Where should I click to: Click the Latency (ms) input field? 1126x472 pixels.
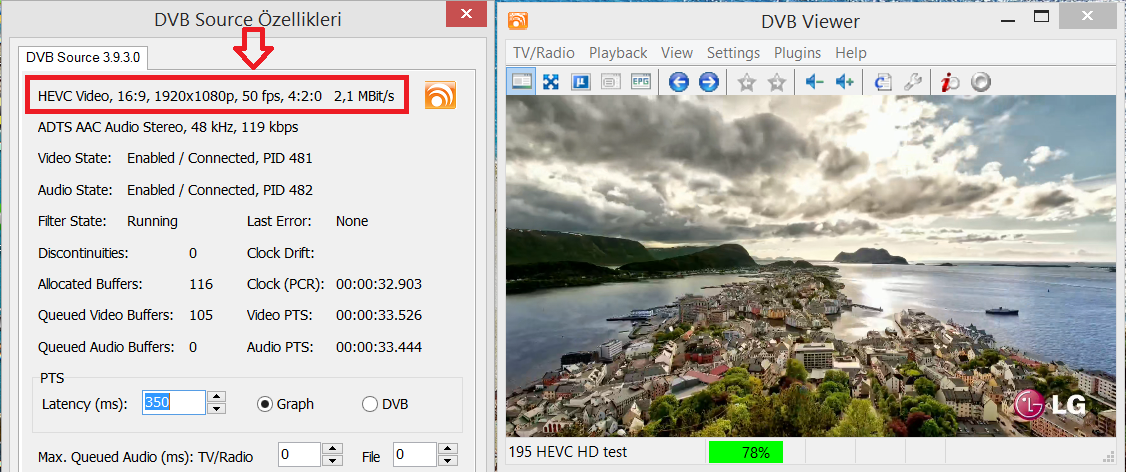tap(175, 402)
